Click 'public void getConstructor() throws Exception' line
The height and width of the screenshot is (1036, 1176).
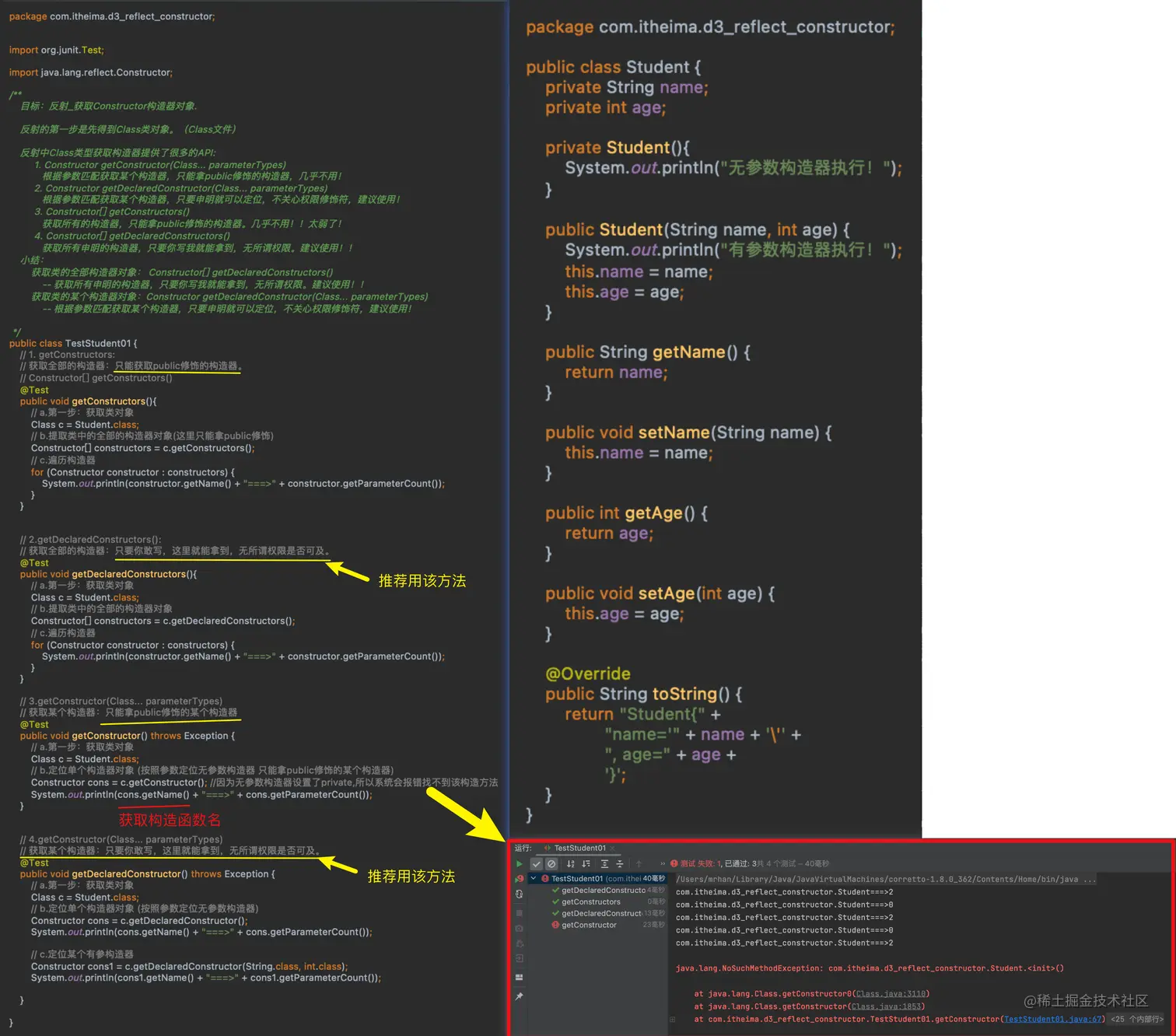click(128, 736)
